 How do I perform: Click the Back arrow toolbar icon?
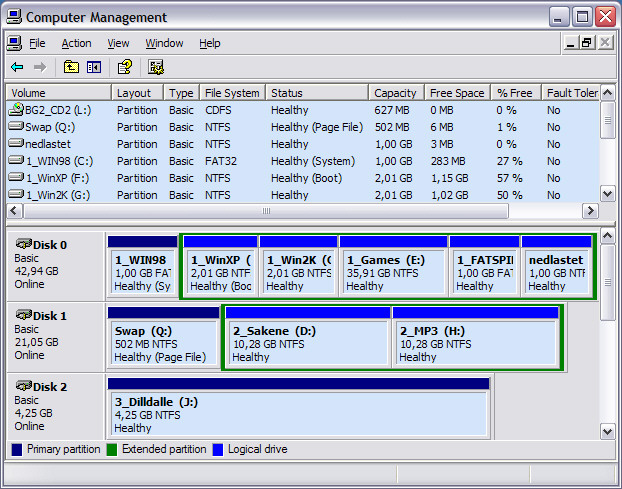click(17, 67)
